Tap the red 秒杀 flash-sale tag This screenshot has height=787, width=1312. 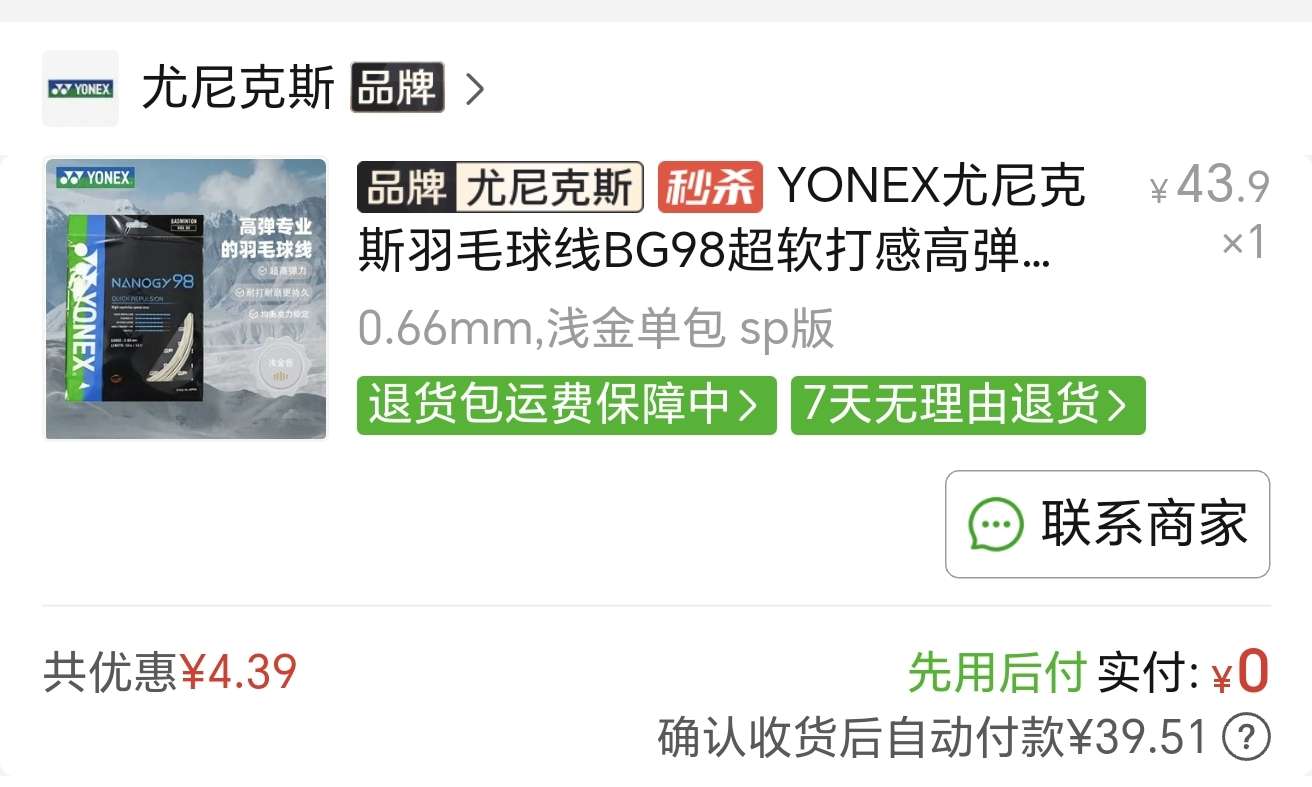point(710,187)
